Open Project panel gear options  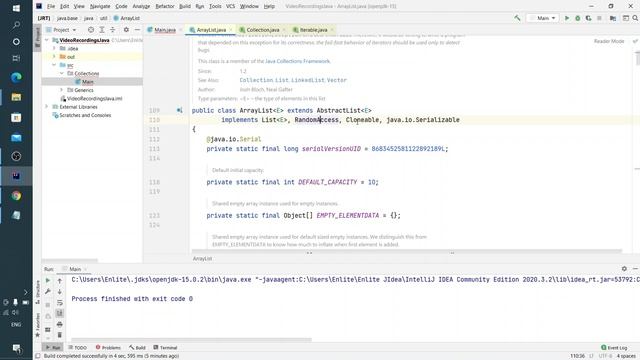pyautogui.click(x=126, y=30)
